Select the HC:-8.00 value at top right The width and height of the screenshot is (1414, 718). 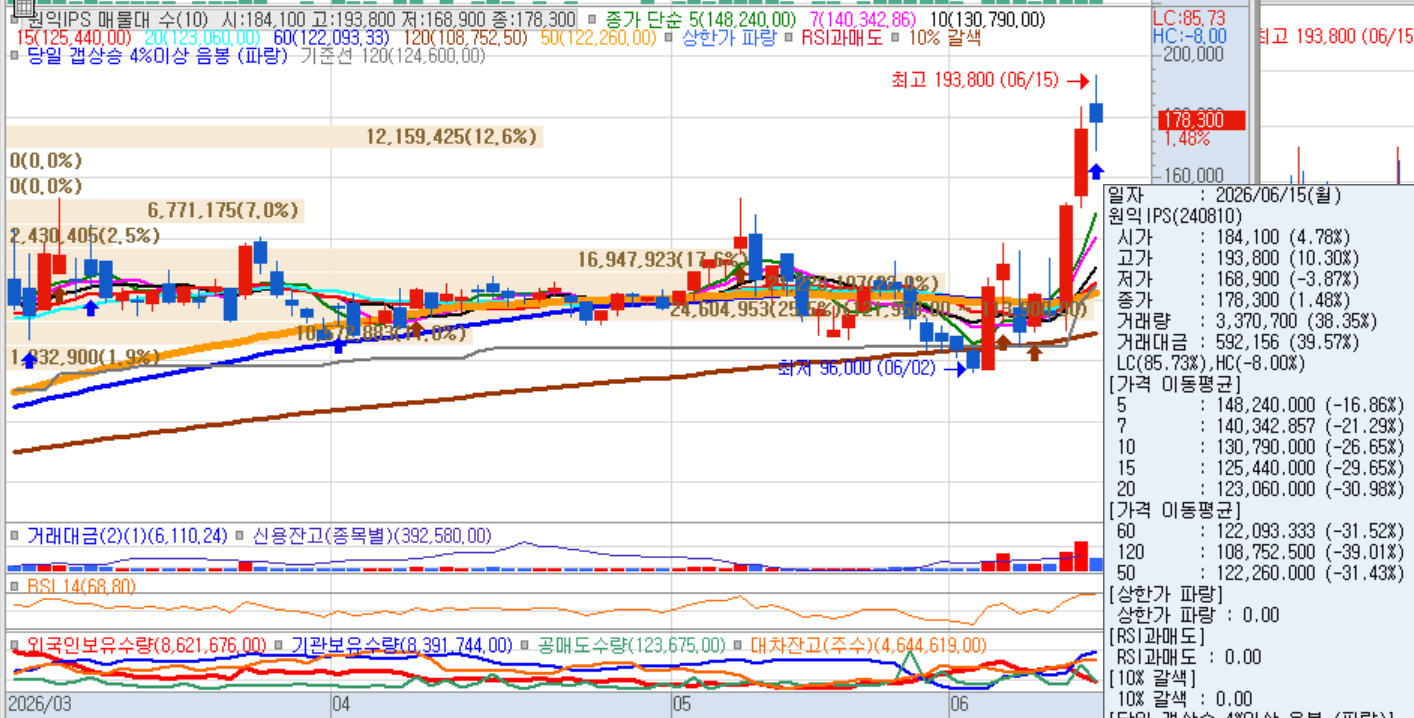[x=1189, y=36]
